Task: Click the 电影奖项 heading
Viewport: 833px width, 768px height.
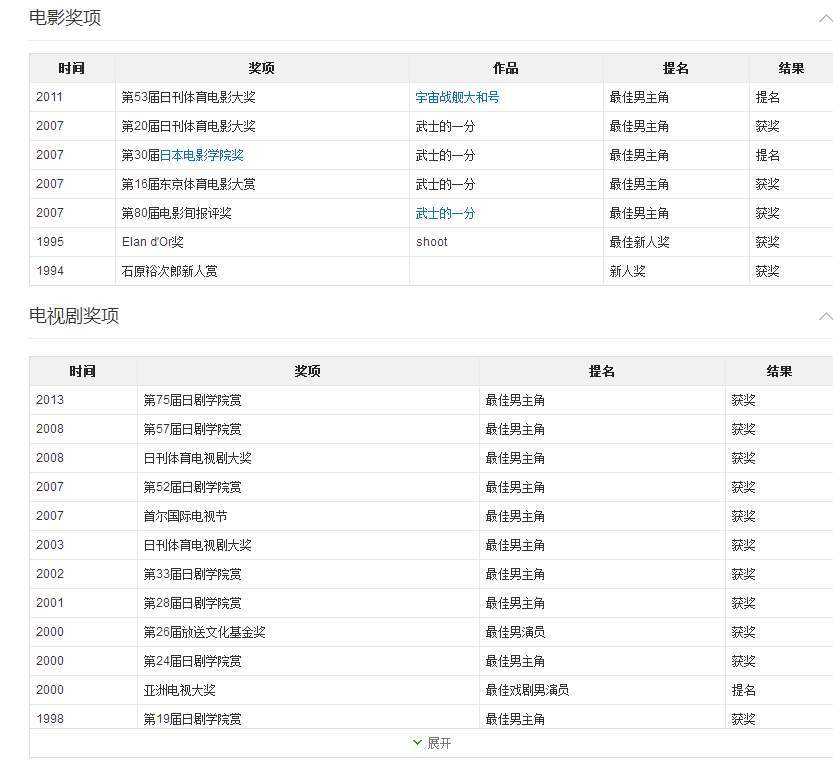Action: [x=65, y=18]
